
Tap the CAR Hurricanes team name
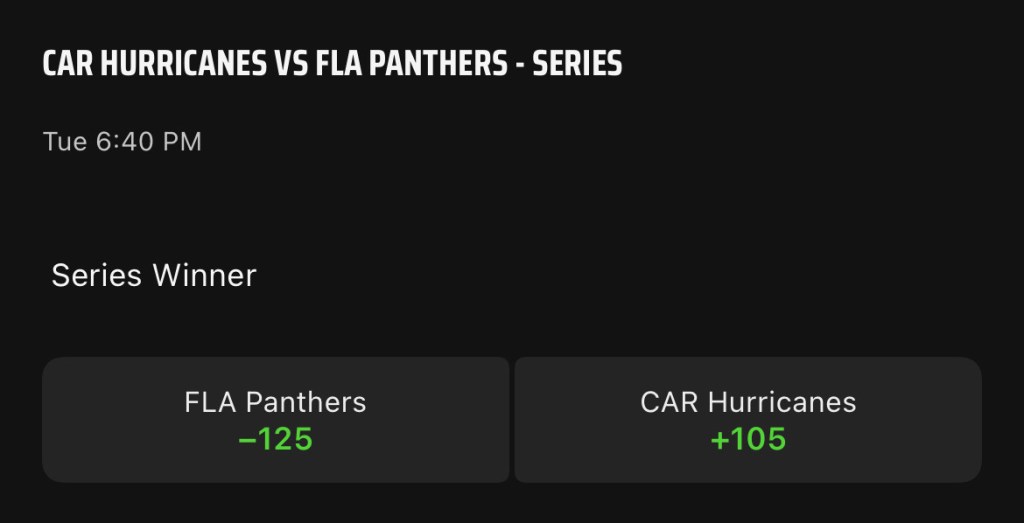[748, 402]
